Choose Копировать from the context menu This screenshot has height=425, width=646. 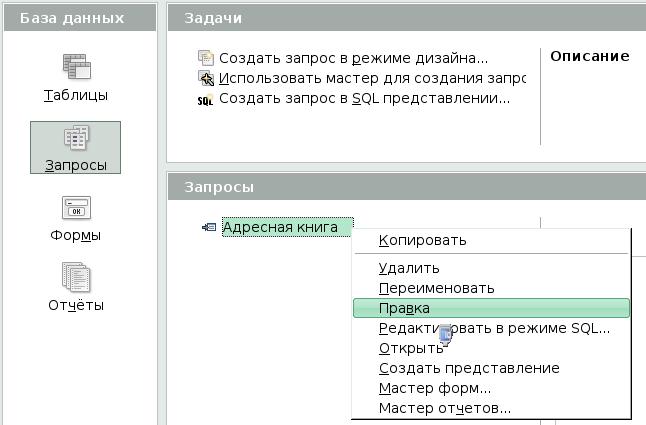pos(422,240)
